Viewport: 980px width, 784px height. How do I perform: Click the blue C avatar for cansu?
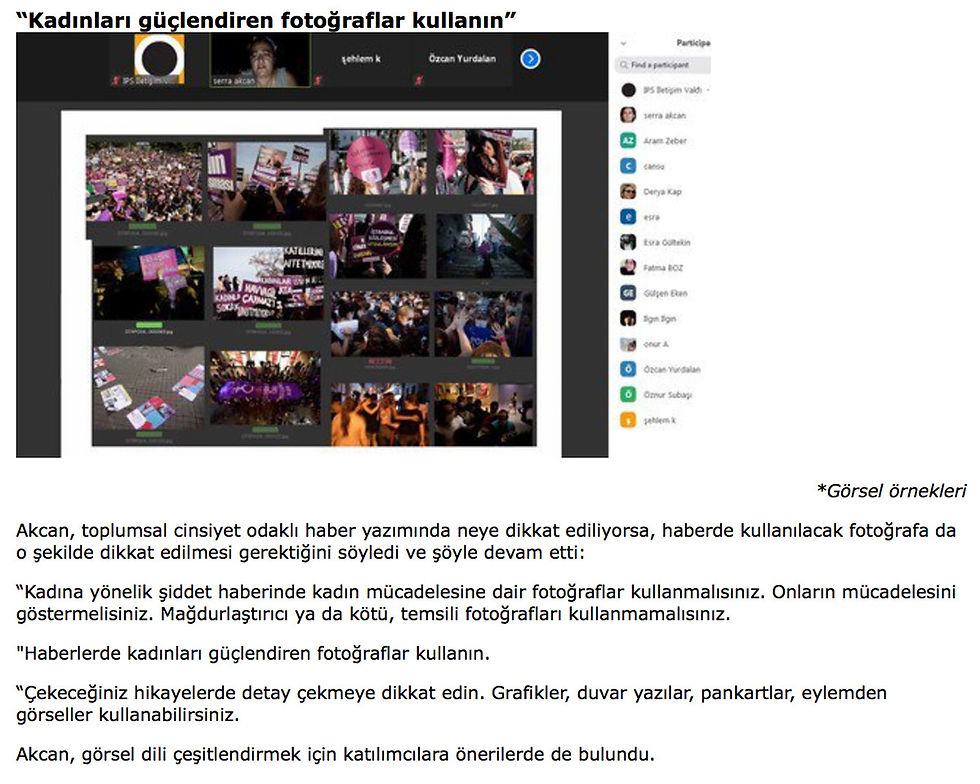[x=628, y=166]
